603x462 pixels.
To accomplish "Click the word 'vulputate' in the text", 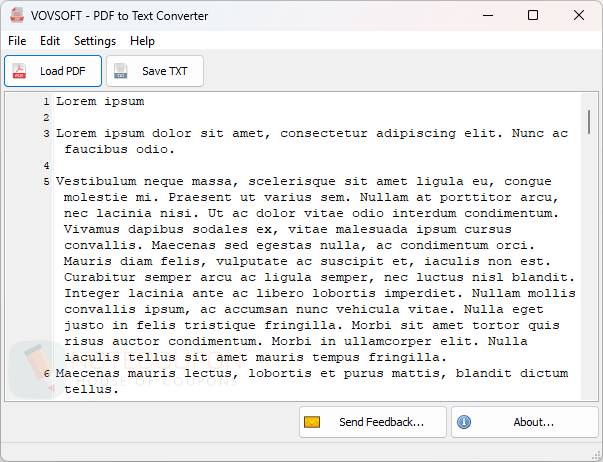I will 252,262.
